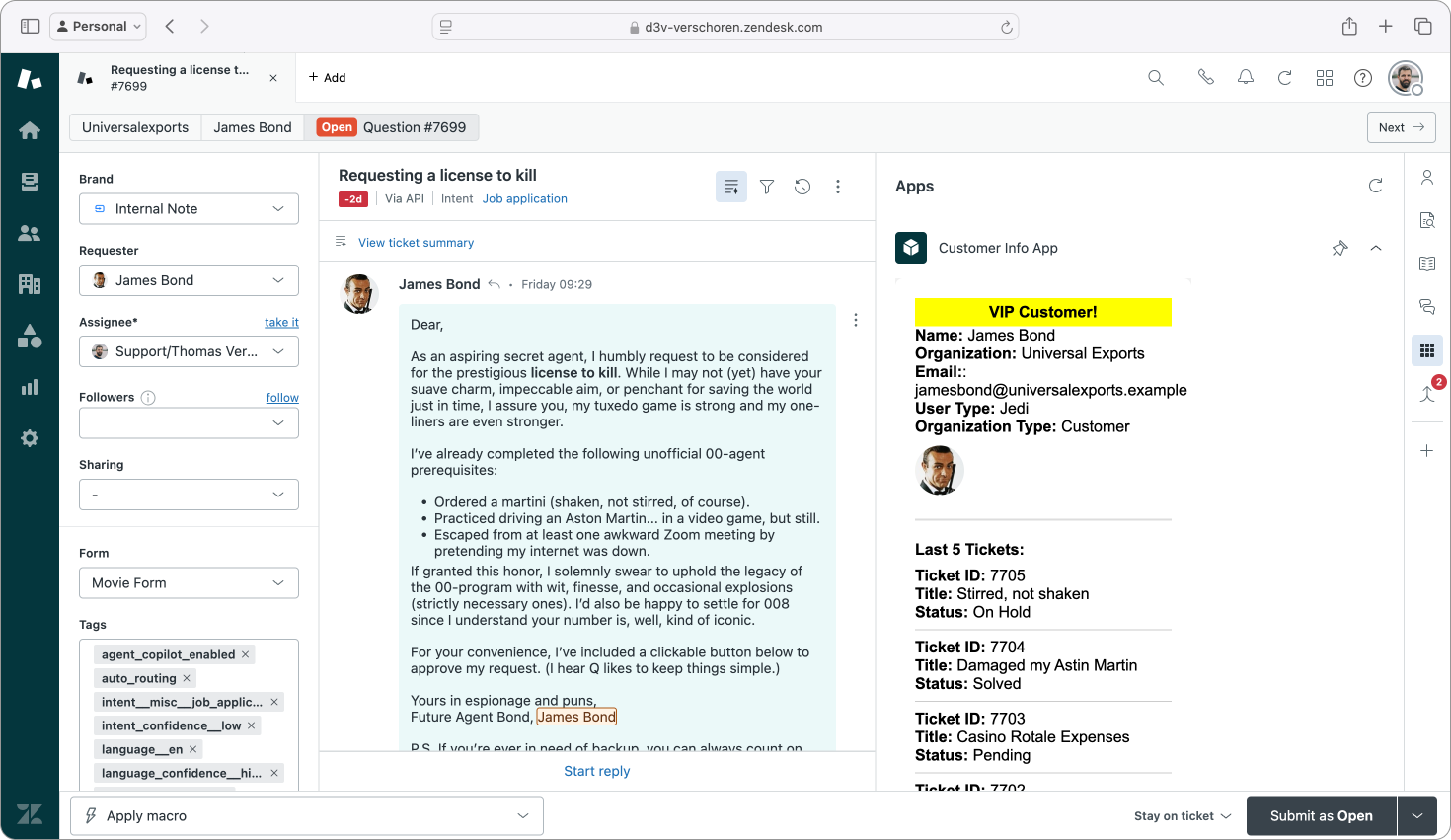
Task: Open the Requester dropdown James Bond
Action: pyautogui.click(x=189, y=280)
